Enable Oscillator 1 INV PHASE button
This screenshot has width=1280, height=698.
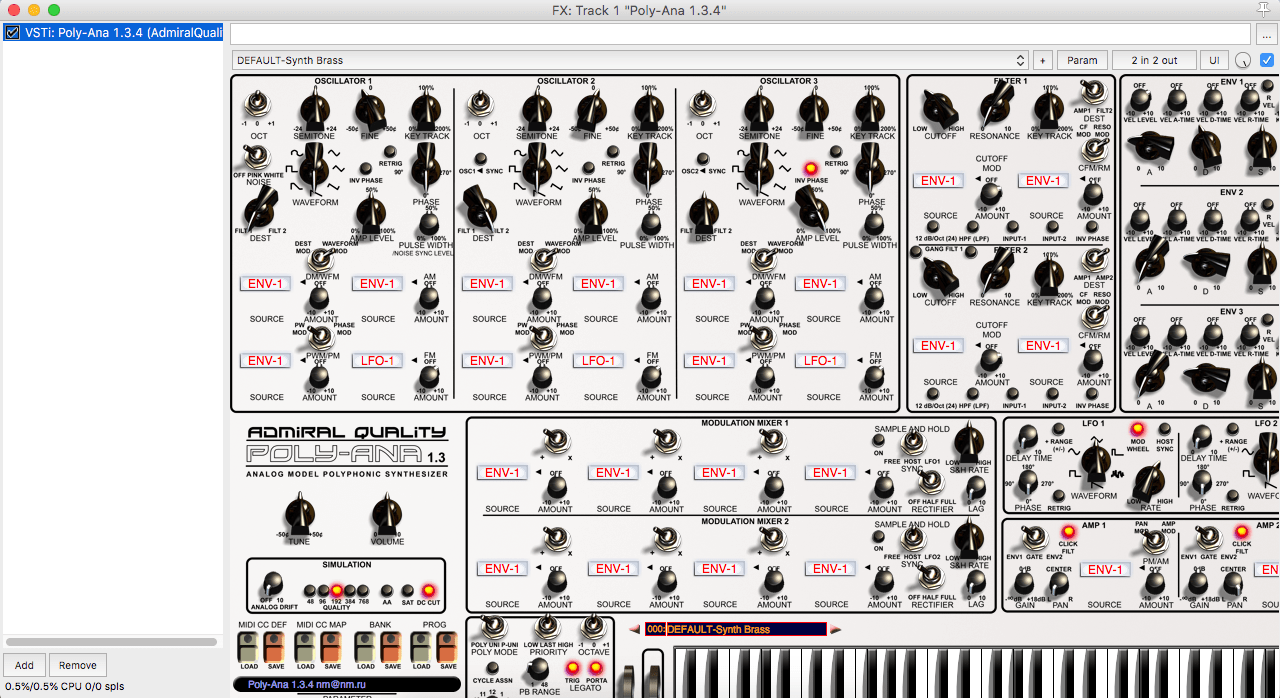click(x=365, y=168)
